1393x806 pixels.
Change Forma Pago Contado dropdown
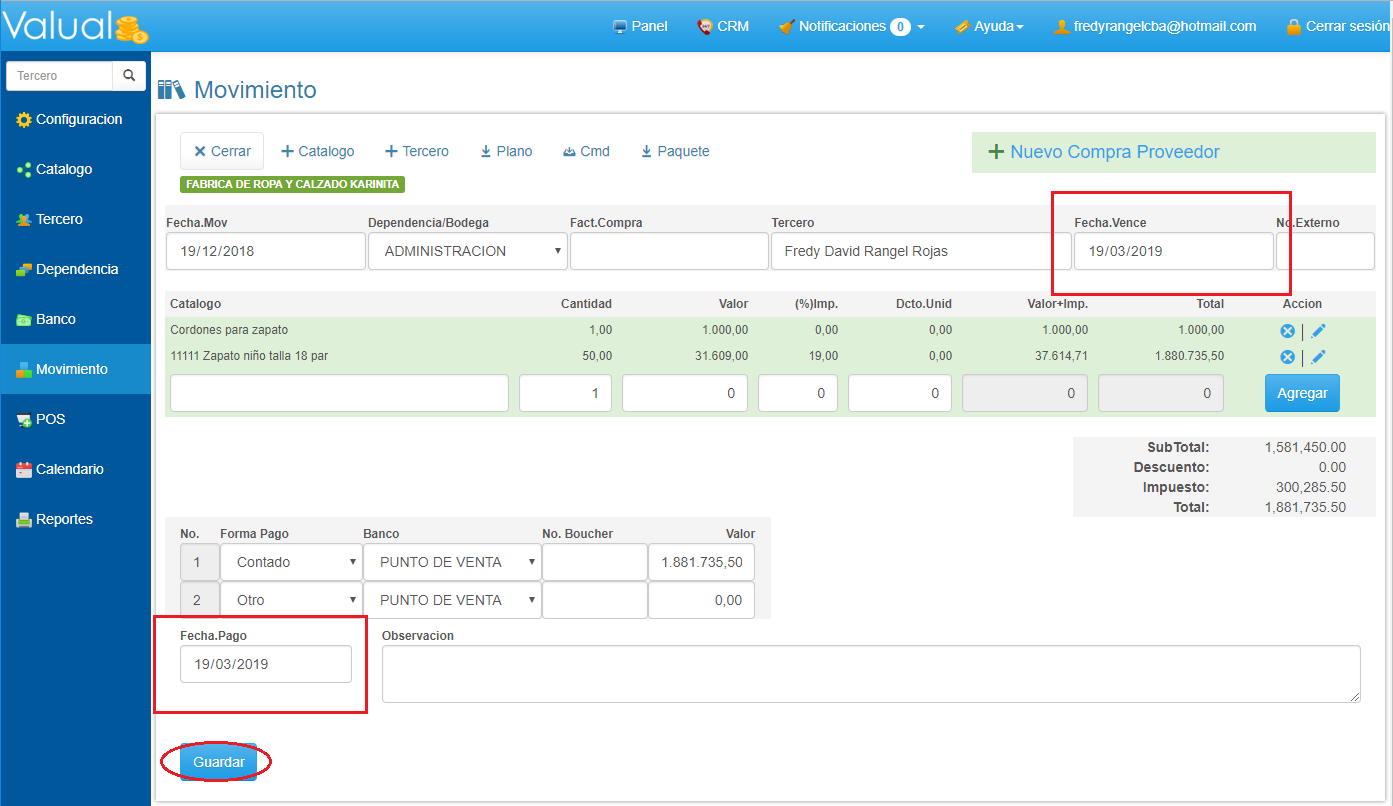tap(291, 563)
